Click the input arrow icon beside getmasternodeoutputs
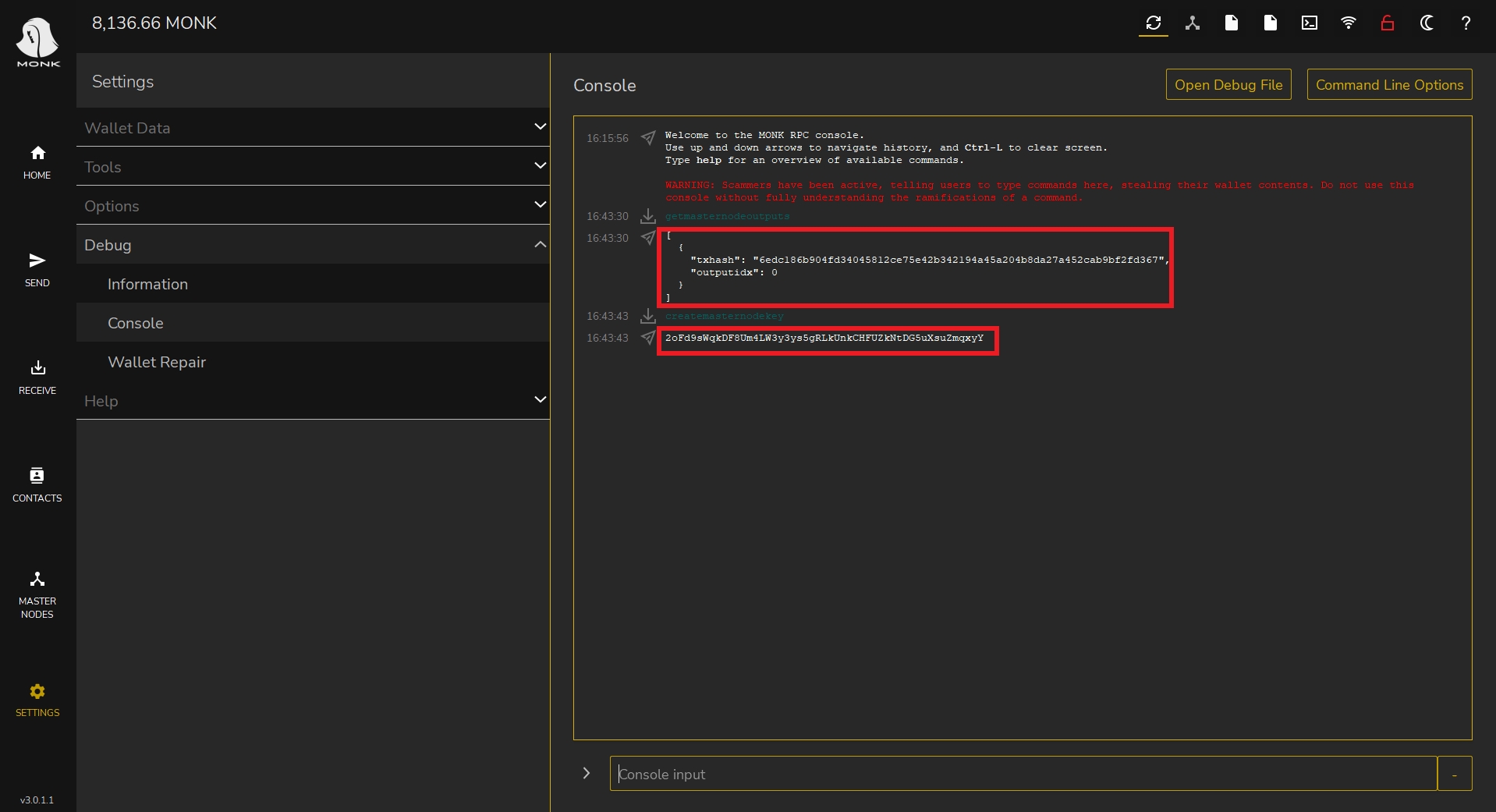The width and height of the screenshot is (1496, 812). pyautogui.click(x=647, y=216)
